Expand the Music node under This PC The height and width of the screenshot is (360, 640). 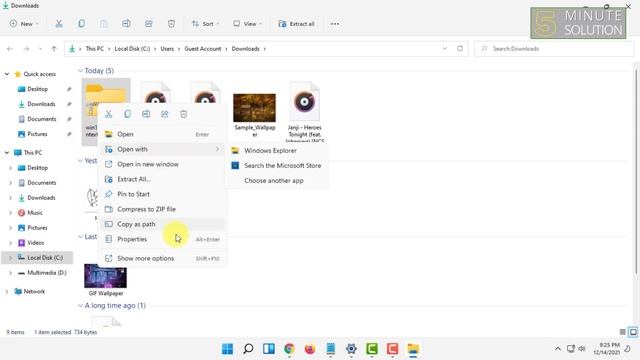pyautogui.click(x=11, y=213)
